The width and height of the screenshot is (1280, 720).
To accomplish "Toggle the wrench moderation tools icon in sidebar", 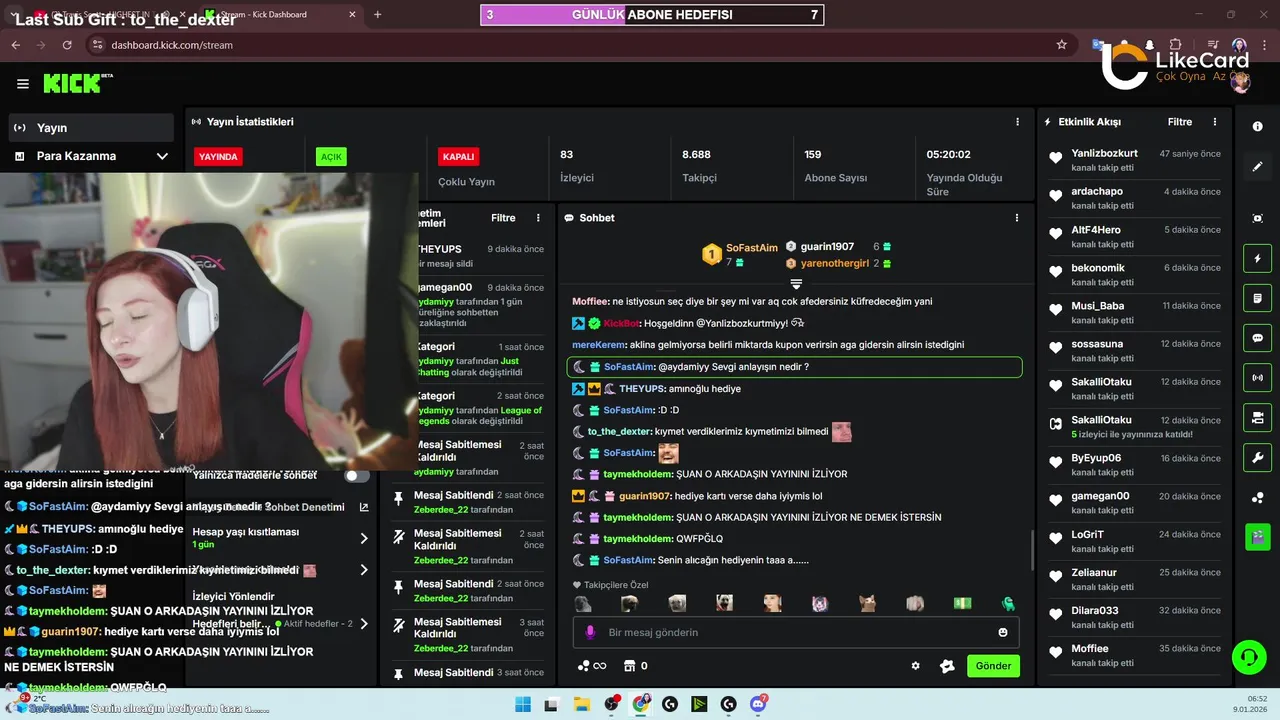I will (1258, 458).
